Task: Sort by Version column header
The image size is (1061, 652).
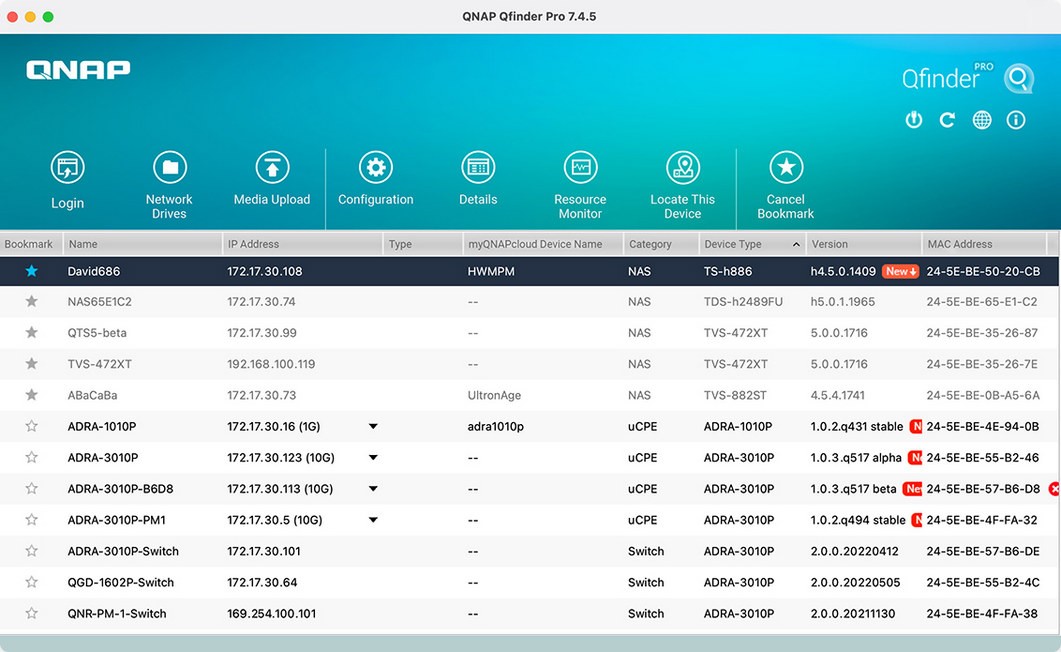Action: click(863, 244)
